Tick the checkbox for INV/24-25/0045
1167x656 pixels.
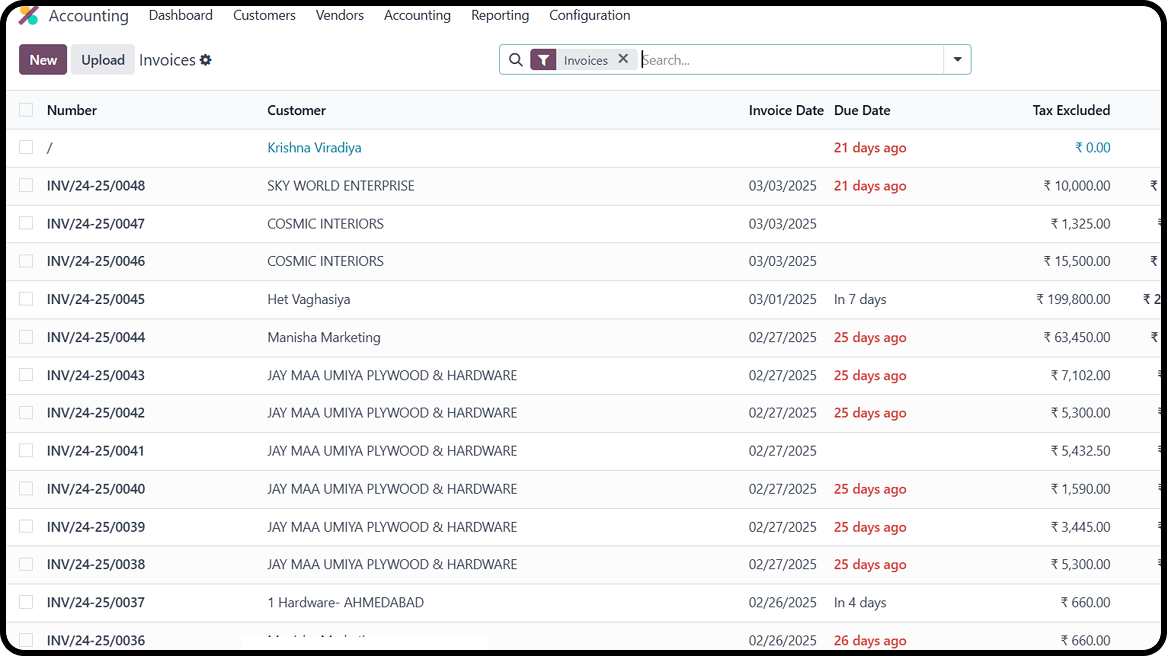pyautogui.click(x=26, y=299)
